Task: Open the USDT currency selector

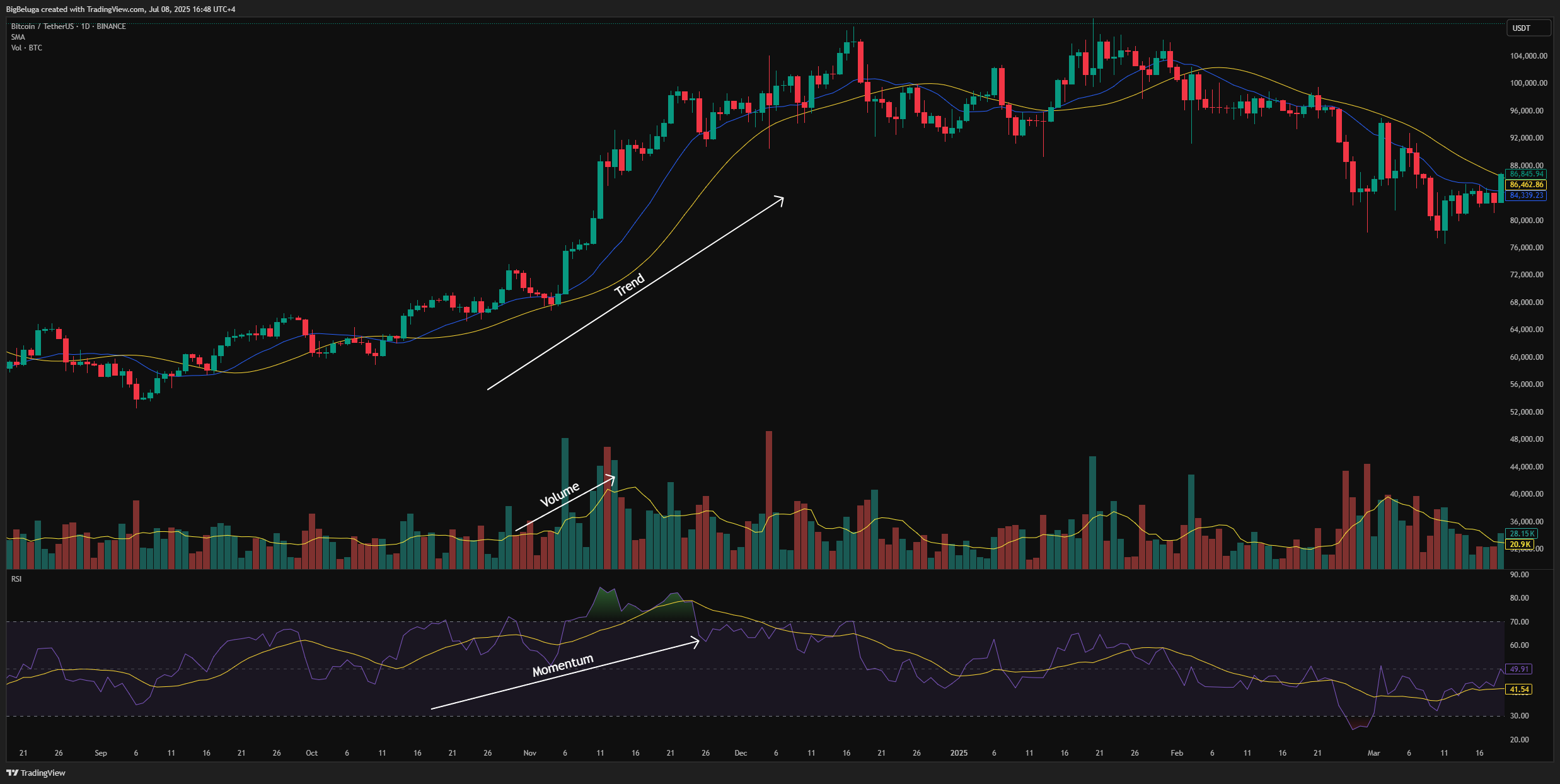Action: pos(1528,28)
